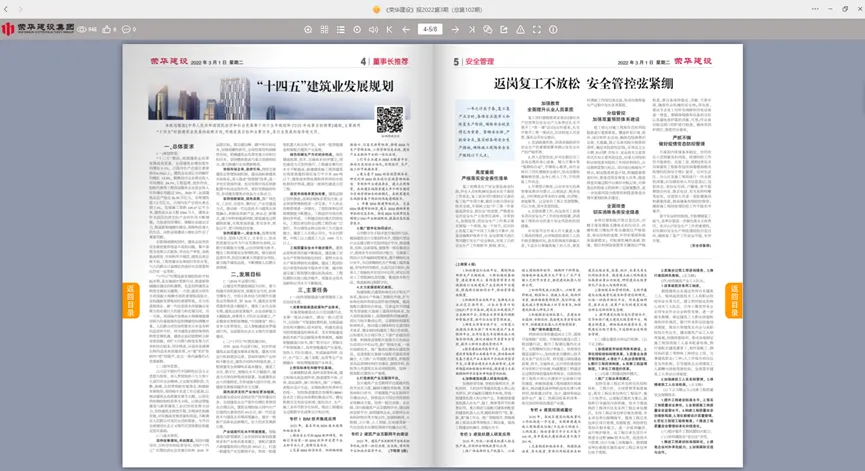Jump to the last page

tap(472, 30)
